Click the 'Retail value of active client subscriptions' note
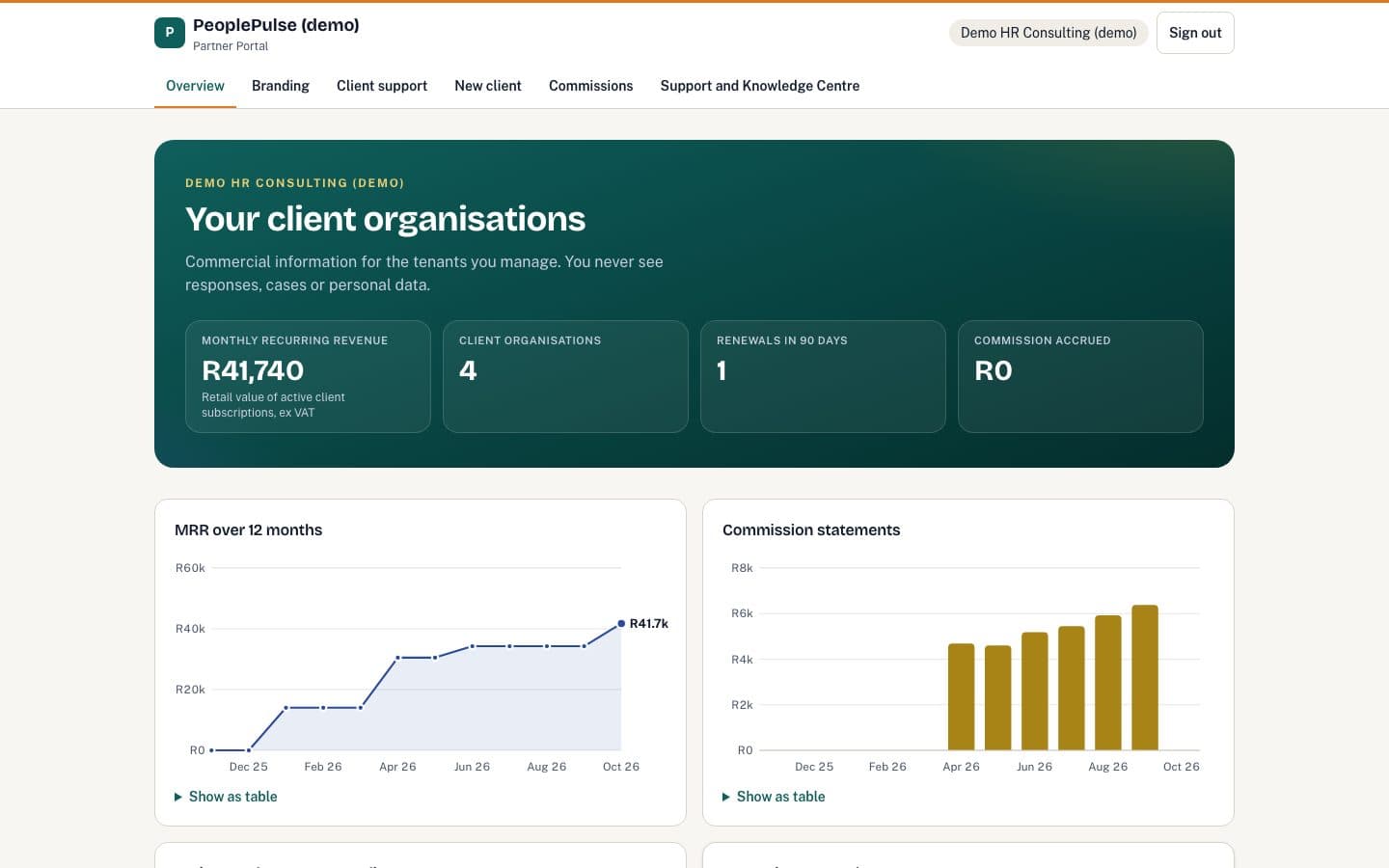The image size is (1389, 868). [273, 405]
